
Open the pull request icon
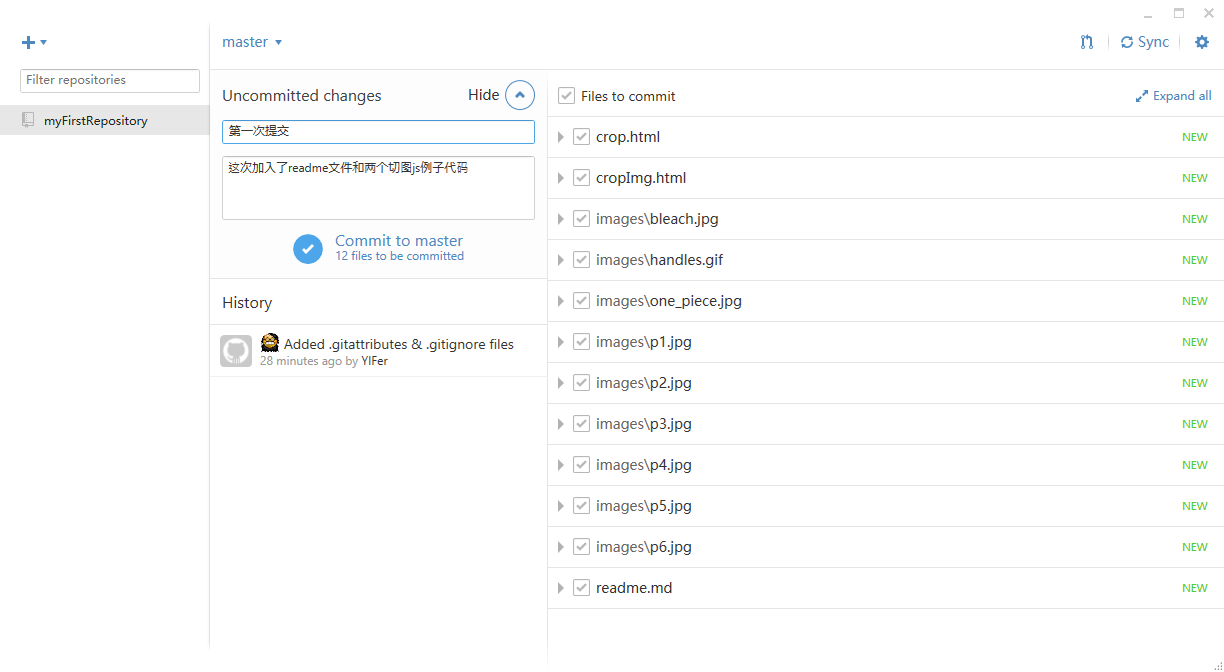coord(1087,42)
